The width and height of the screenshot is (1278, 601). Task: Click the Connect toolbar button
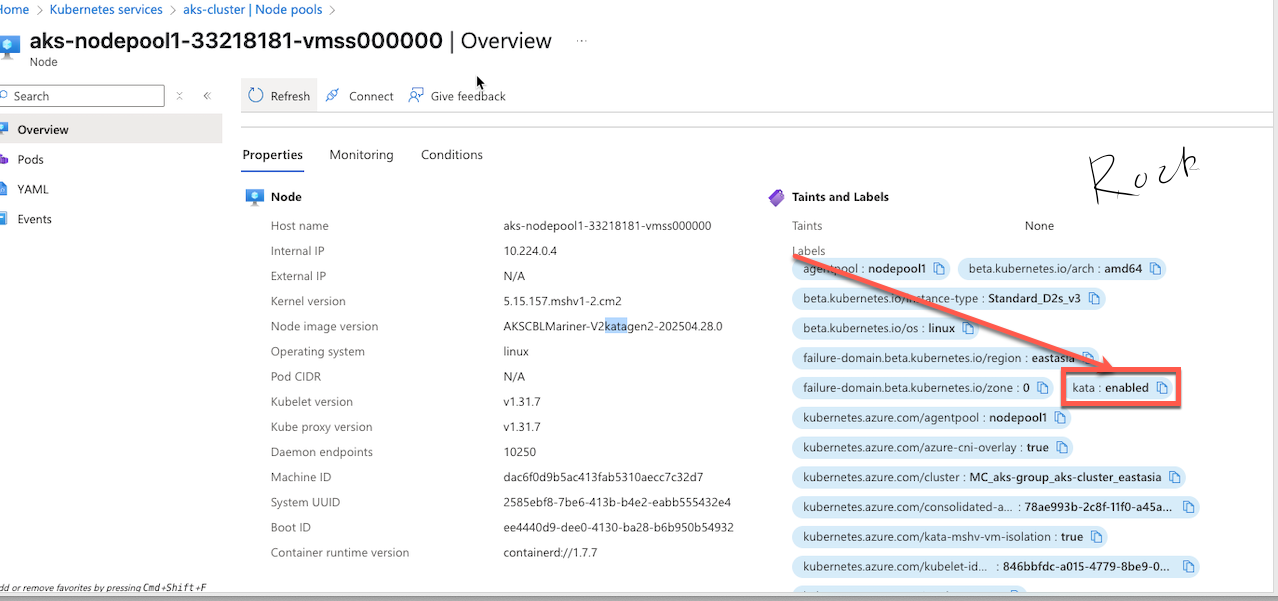360,96
